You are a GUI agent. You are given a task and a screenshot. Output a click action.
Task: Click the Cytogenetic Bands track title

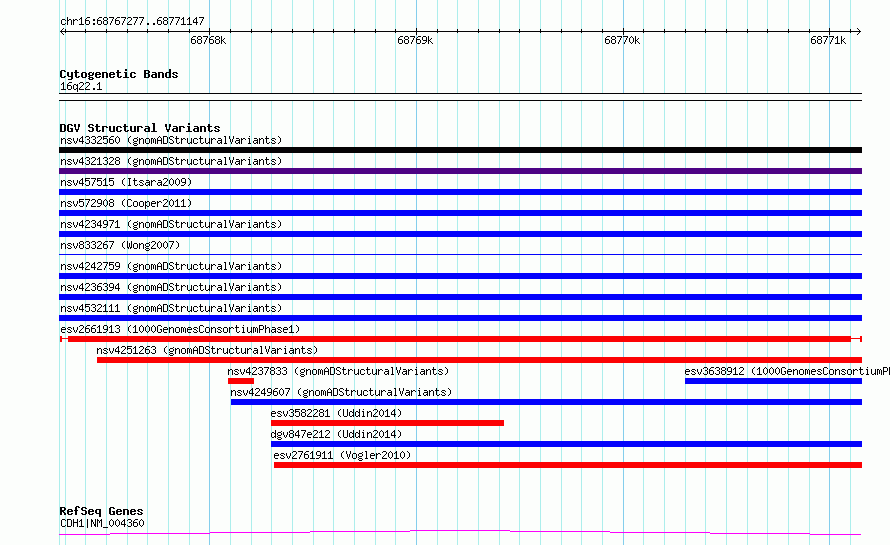[x=119, y=74]
